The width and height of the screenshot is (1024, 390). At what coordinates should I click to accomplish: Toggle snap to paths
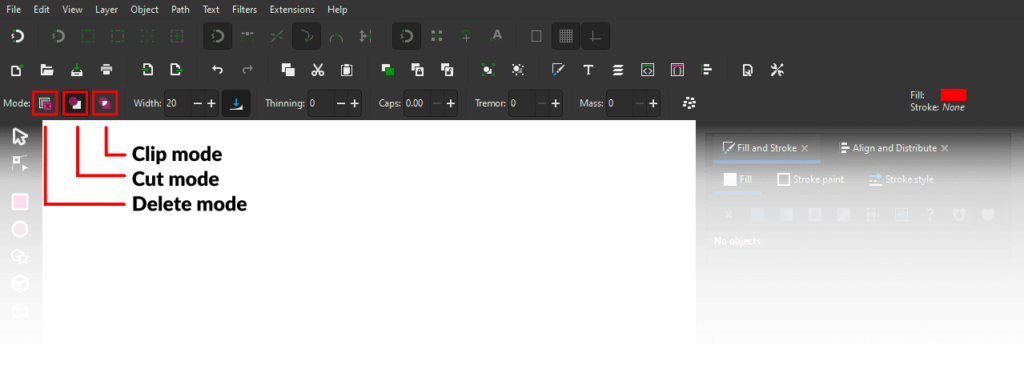point(306,37)
